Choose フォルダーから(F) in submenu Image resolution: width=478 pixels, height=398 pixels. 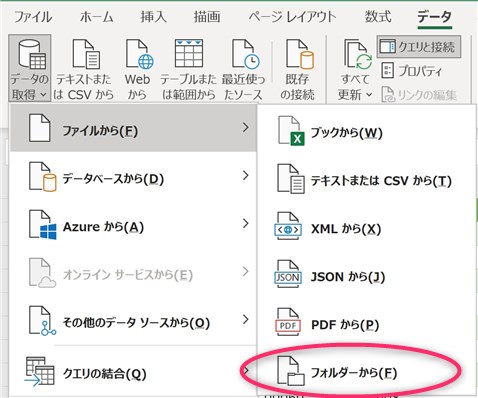pos(367,371)
